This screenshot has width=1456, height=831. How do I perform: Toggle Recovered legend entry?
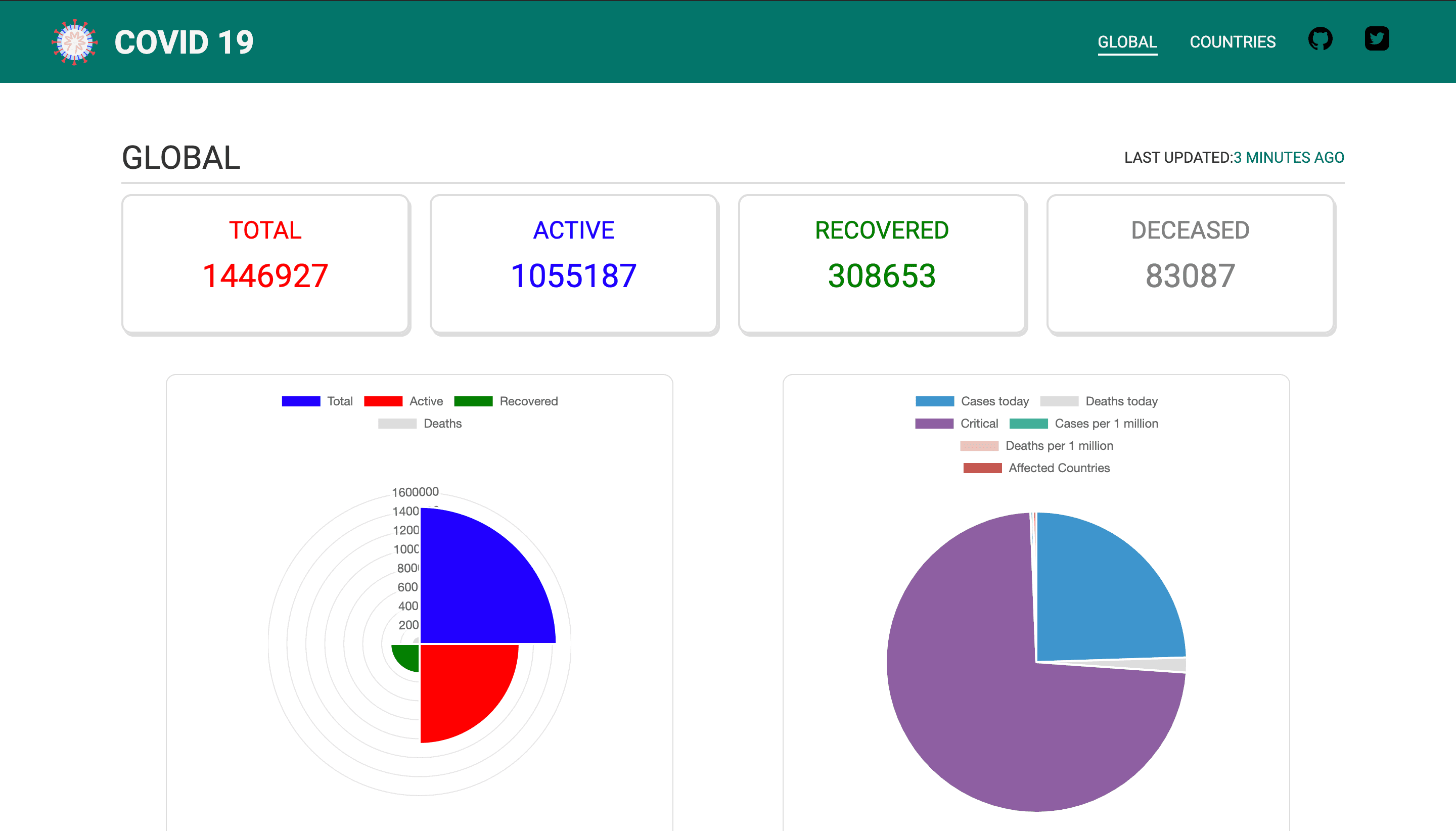point(506,401)
